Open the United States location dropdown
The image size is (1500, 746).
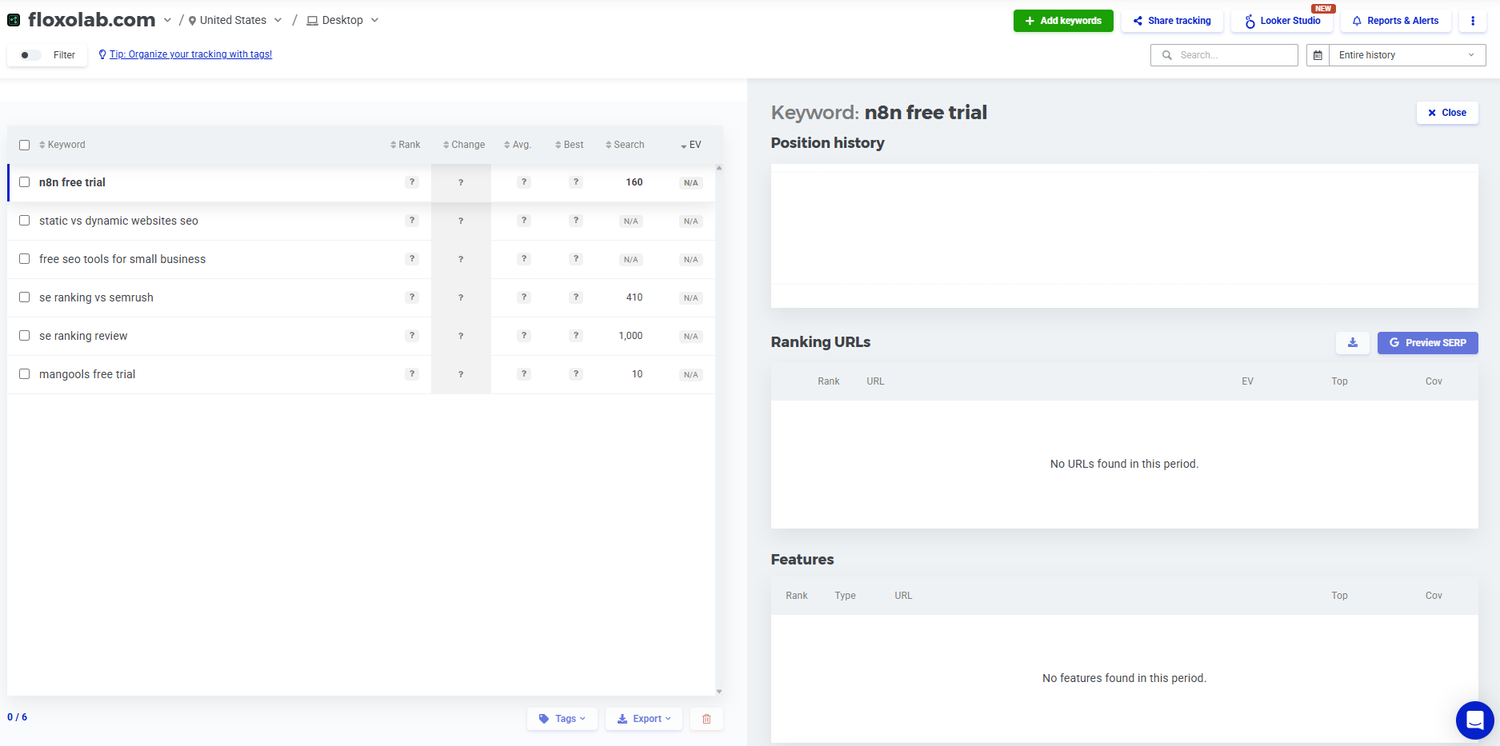(x=236, y=20)
